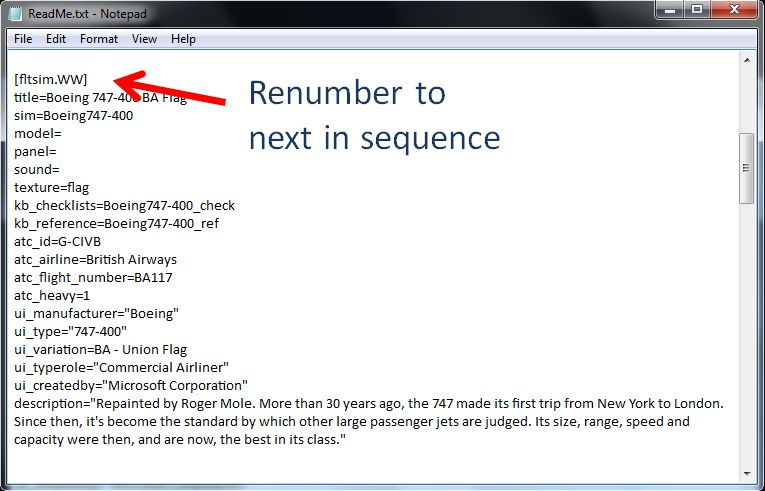Open the Edit menu
Viewport: 765px width, 491px height.
click(56, 39)
